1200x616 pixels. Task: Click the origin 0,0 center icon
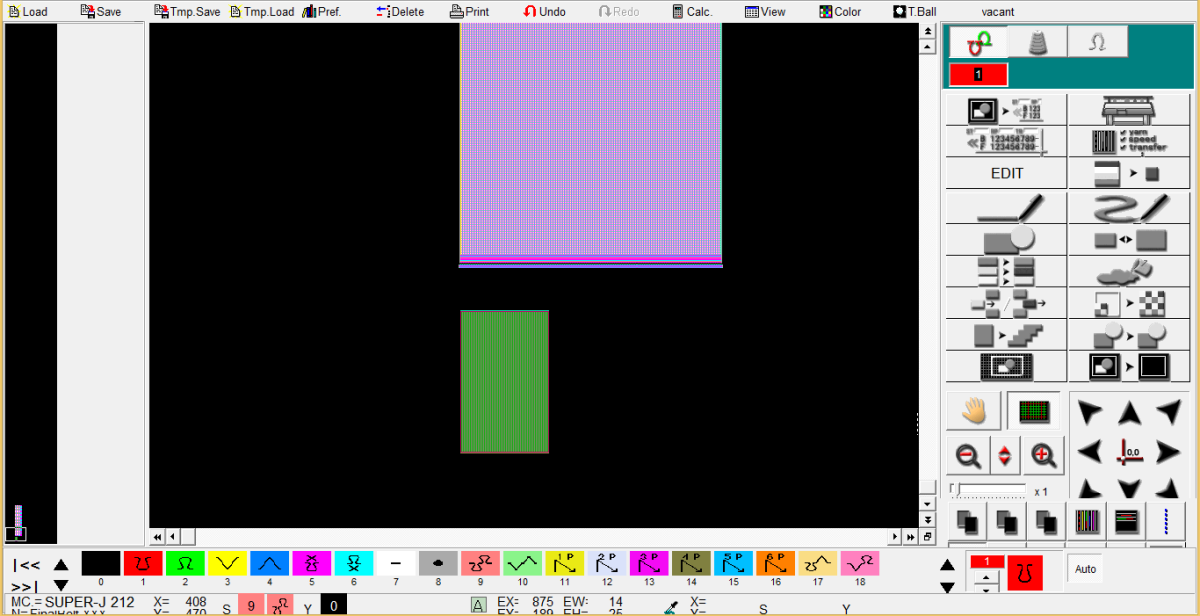click(x=1129, y=452)
